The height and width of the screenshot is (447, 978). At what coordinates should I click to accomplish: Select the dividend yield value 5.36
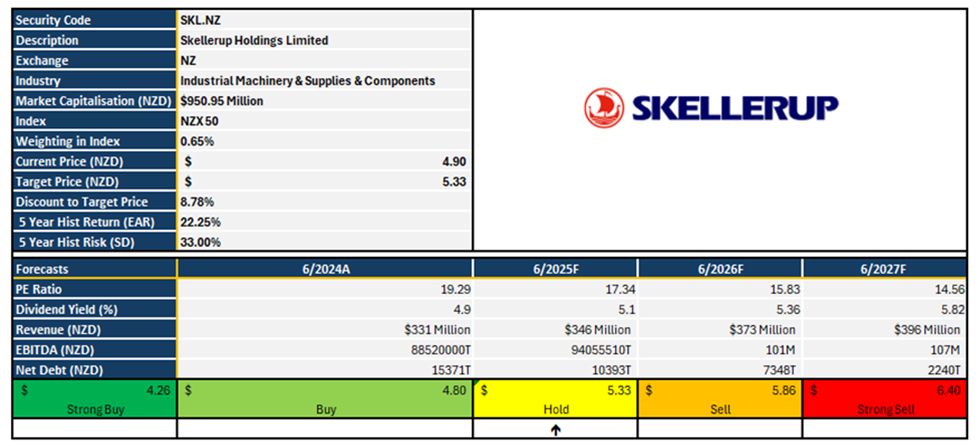(x=720, y=309)
